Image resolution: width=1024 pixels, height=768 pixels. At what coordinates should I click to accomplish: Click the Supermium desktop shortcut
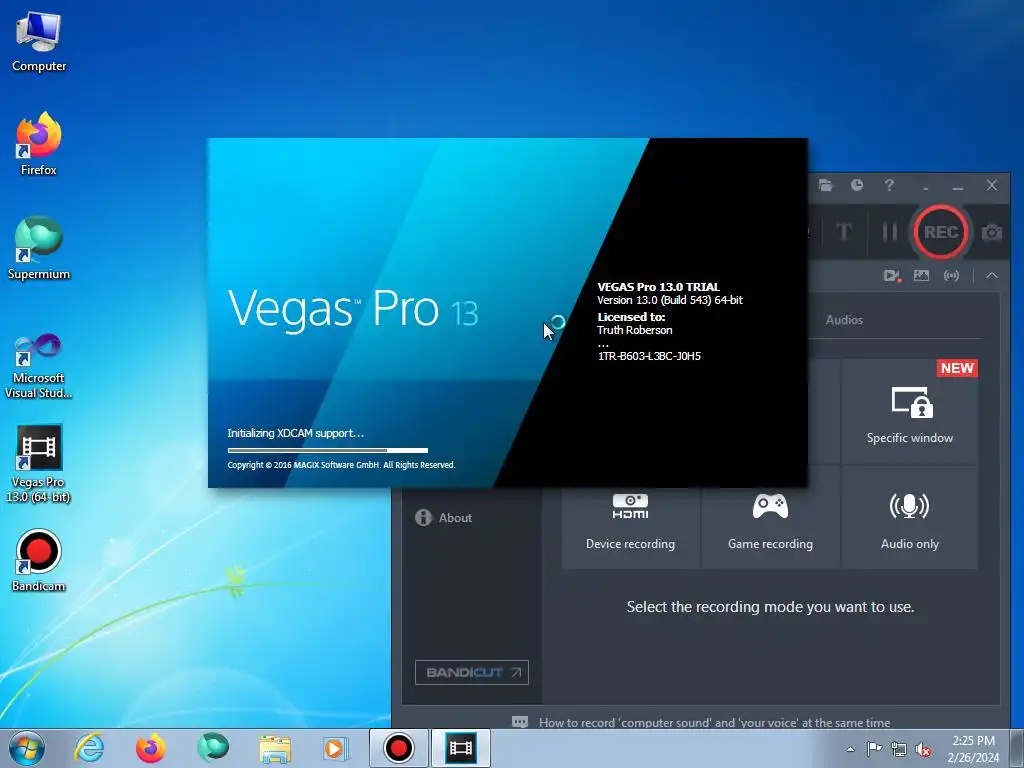39,248
